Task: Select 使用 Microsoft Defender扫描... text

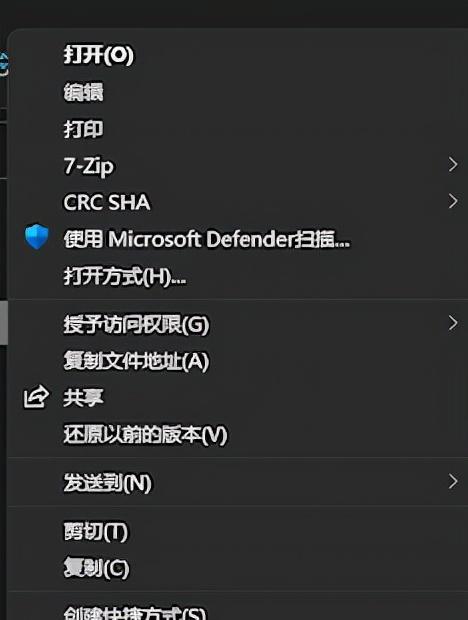Action: click(x=207, y=239)
